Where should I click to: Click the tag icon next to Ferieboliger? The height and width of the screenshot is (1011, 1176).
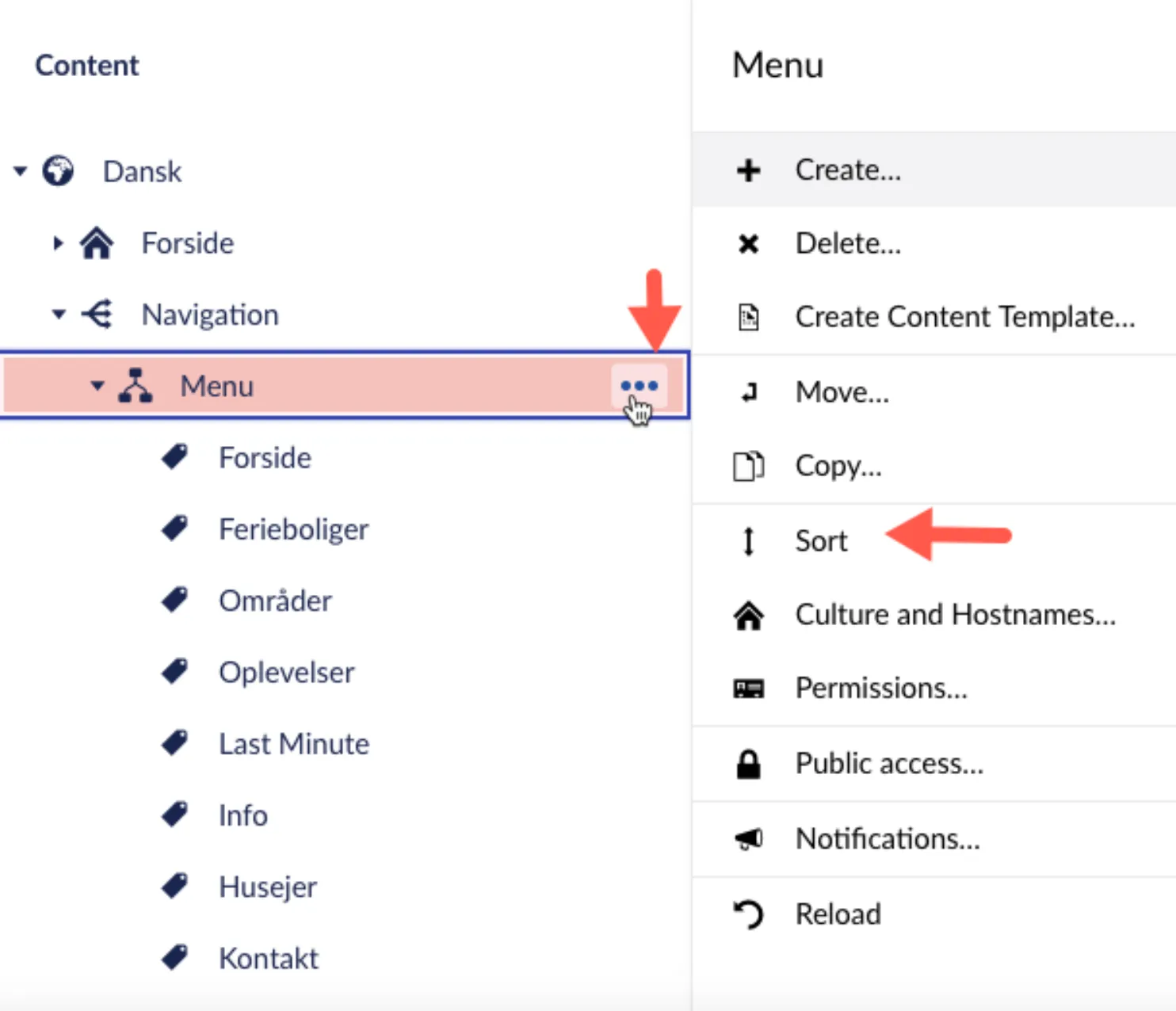coord(174,528)
